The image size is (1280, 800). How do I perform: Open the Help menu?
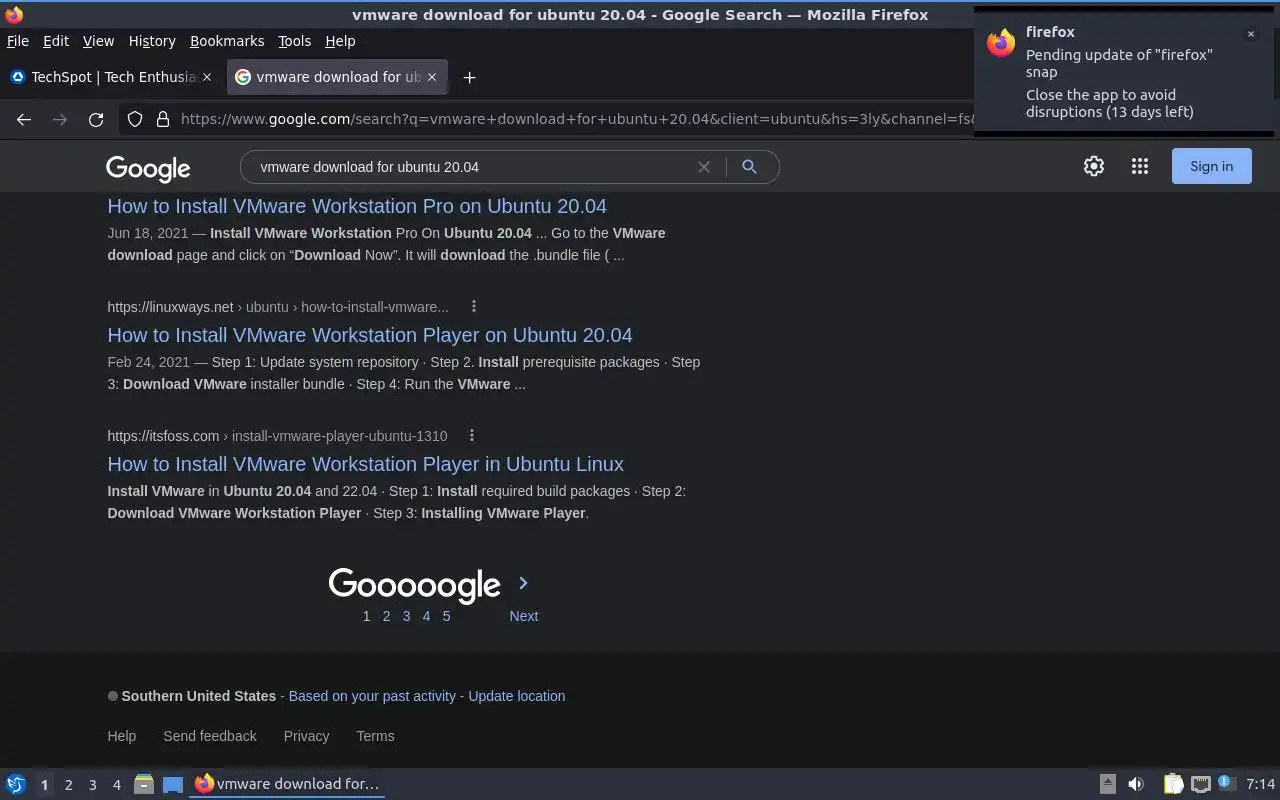[340, 41]
